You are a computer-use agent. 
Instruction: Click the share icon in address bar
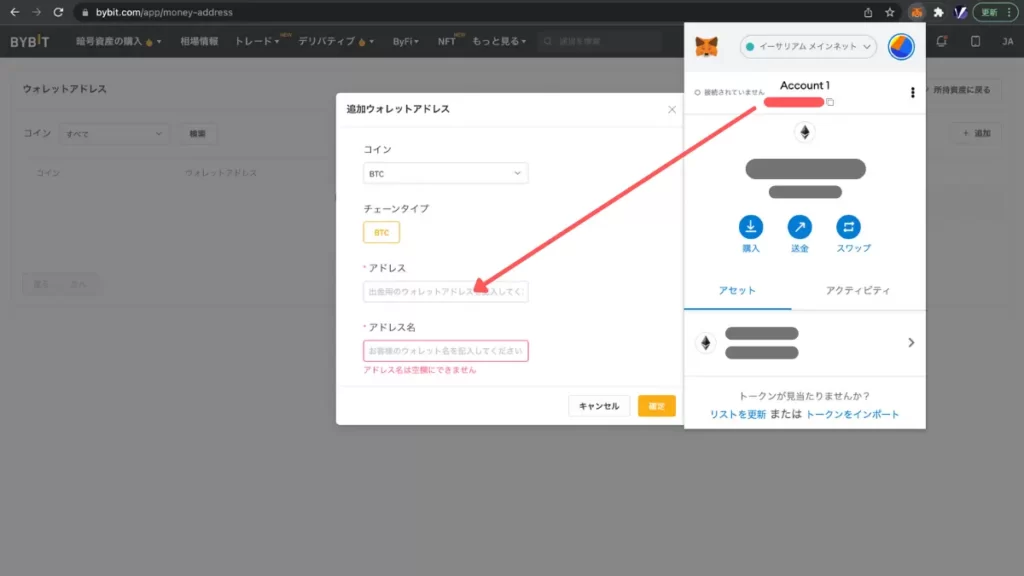coord(868,12)
